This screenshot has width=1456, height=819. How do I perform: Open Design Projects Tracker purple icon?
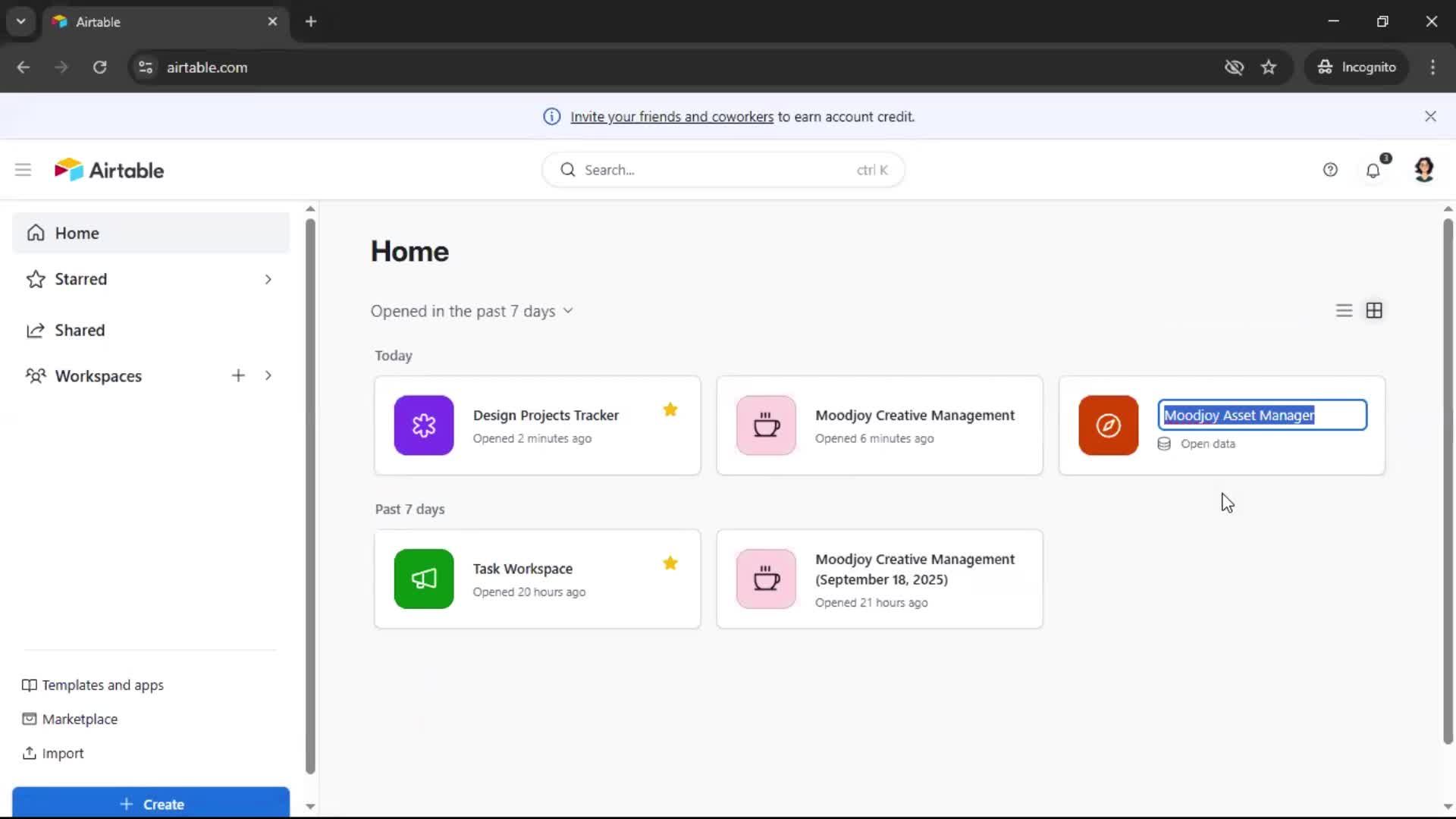tap(424, 425)
